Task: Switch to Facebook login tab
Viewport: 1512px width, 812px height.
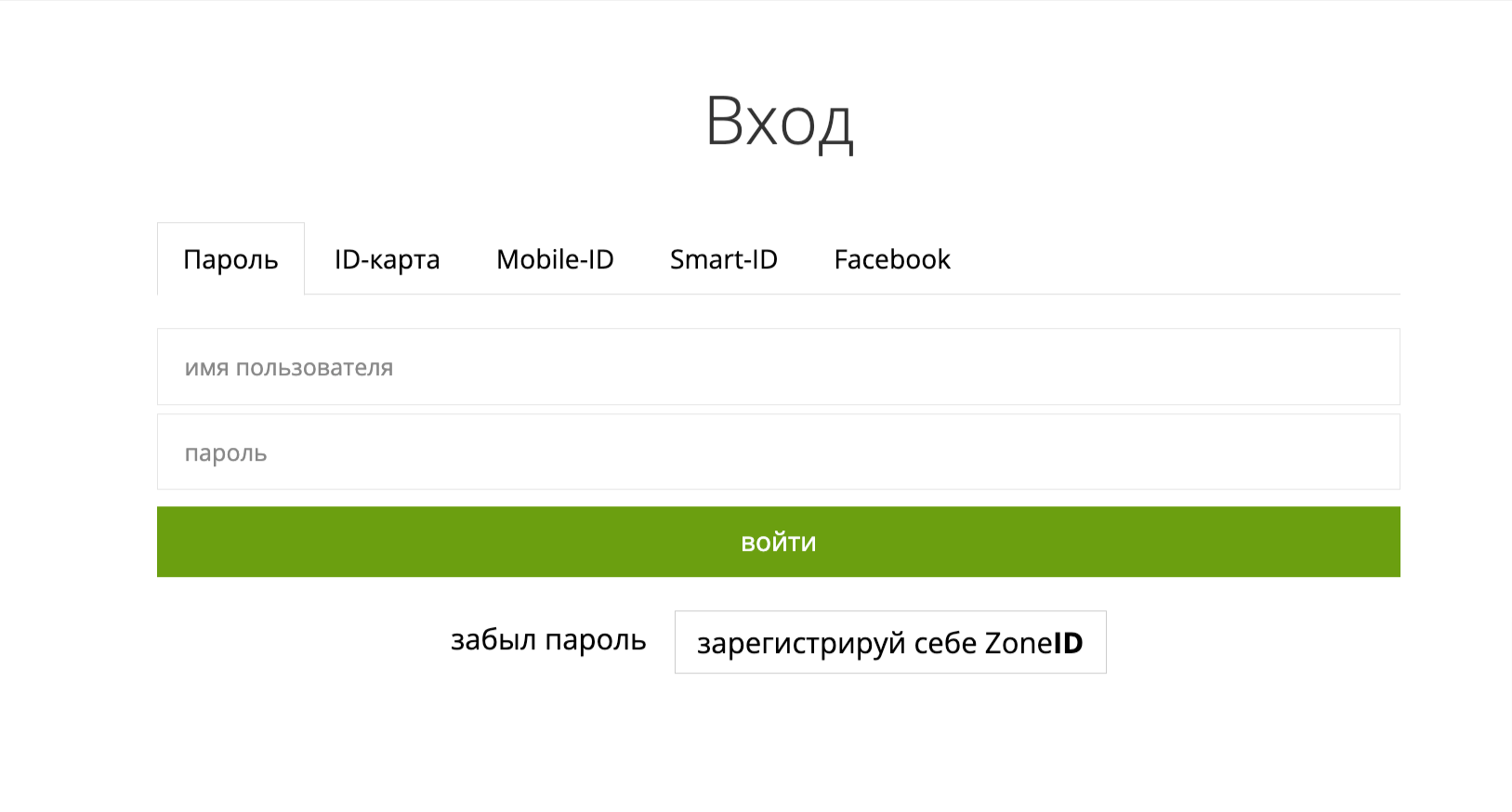Action: click(892, 259)
